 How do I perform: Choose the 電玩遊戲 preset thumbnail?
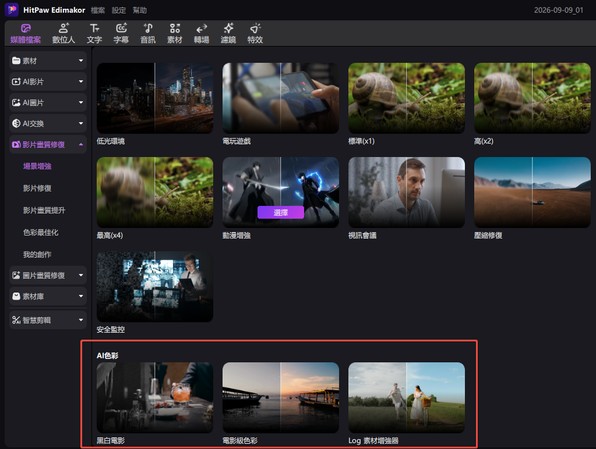[x=281, y=98]
